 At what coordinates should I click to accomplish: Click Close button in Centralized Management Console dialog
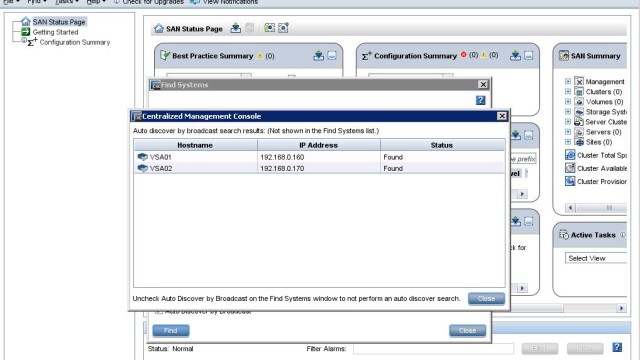[486, 298]
